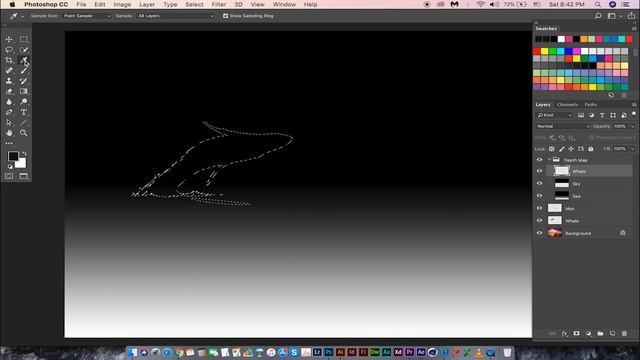Image resolution: width=640 pixels, height=360 pixels.
Task: Delete layer trash button
Action: point(624,333)
